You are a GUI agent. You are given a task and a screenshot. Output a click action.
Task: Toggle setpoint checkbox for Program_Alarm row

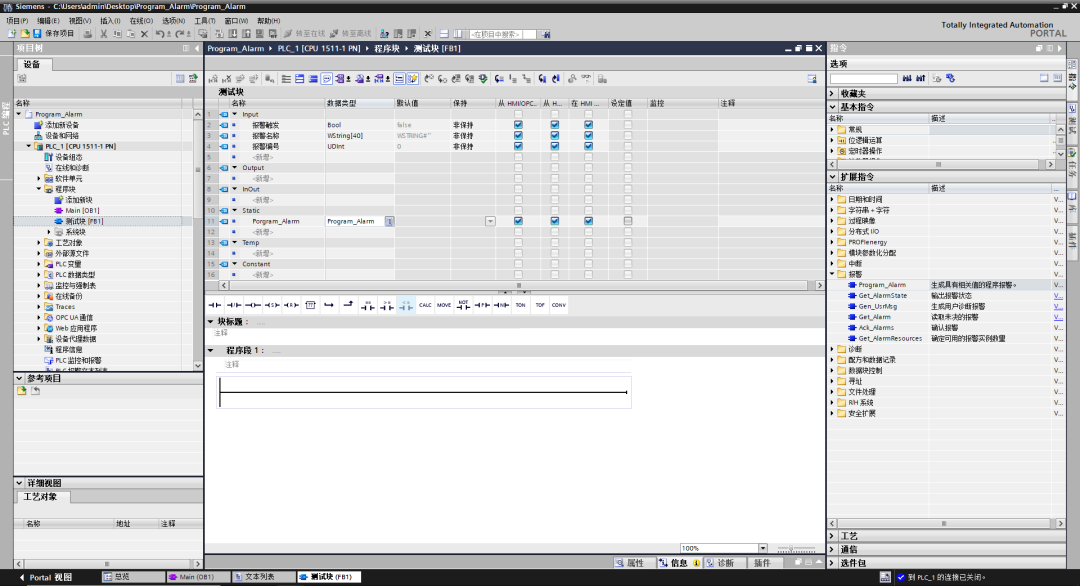click(627, 221)
